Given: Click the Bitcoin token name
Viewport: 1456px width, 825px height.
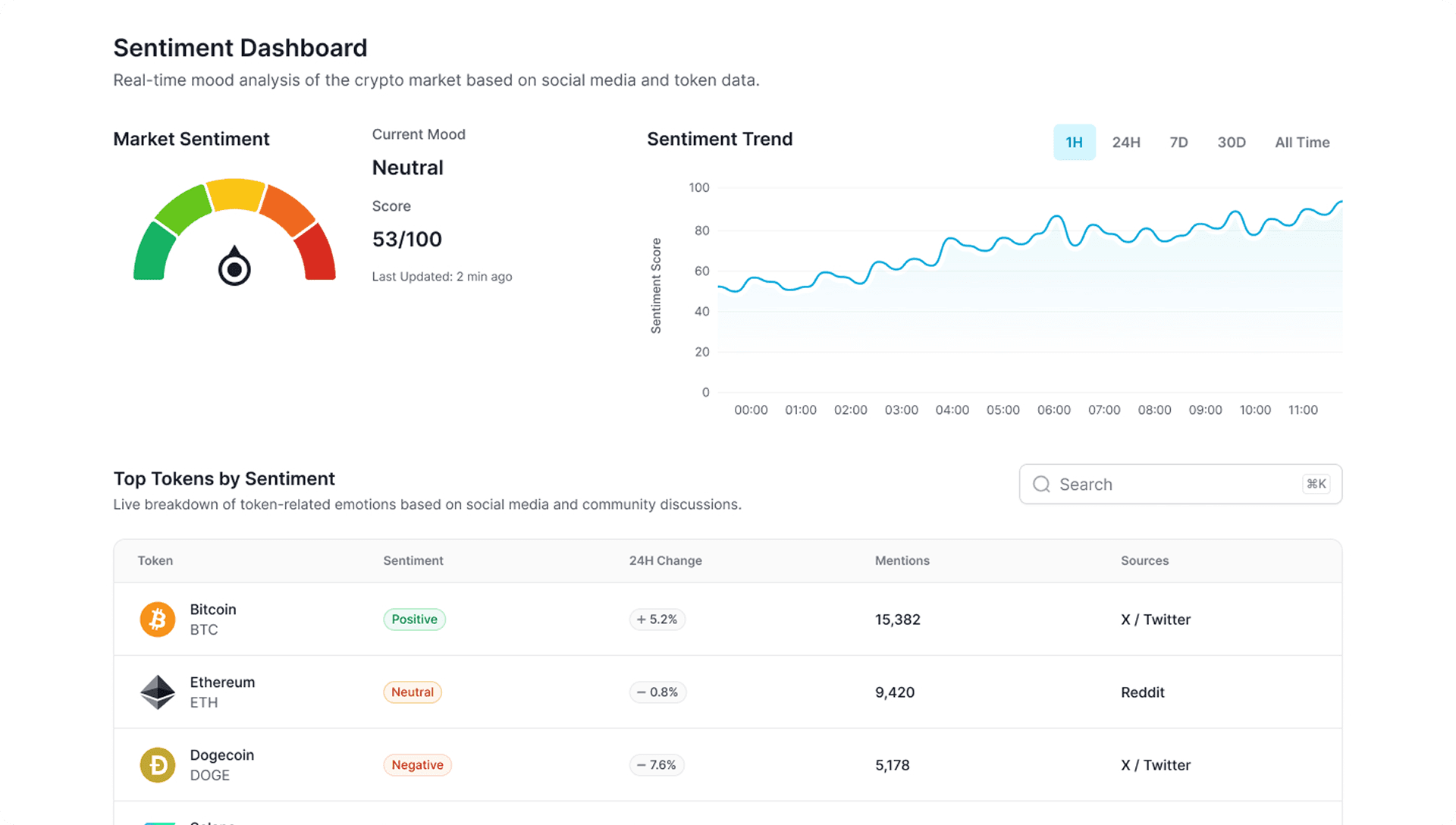Looking at the screenshot, I should point(213,610).
